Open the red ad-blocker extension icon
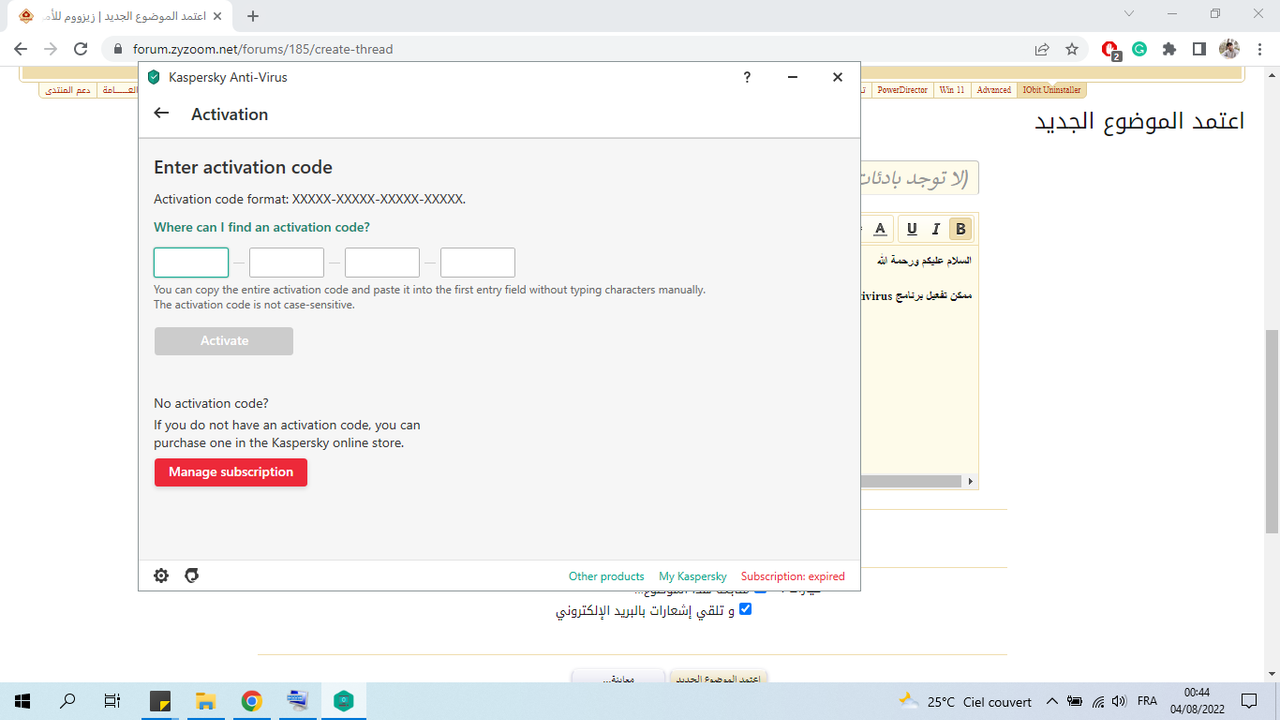 1110,49
